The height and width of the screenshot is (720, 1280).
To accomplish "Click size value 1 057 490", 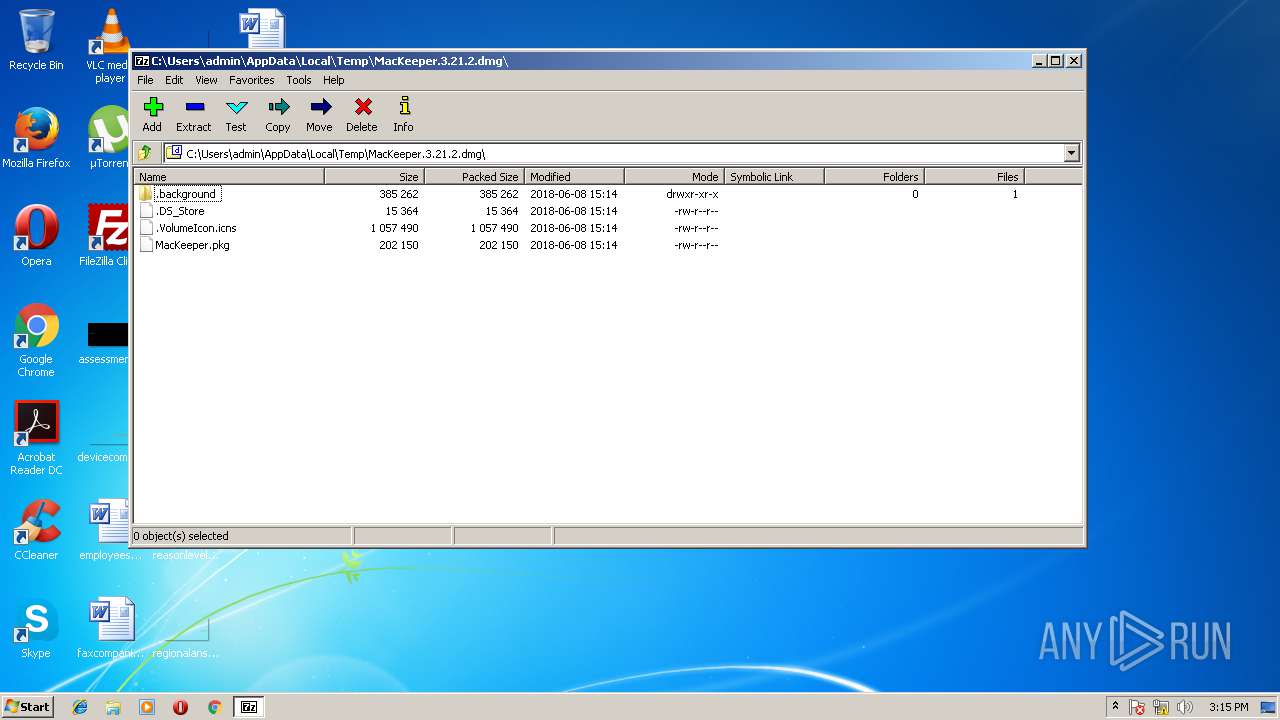I will (x=394, y=228).
